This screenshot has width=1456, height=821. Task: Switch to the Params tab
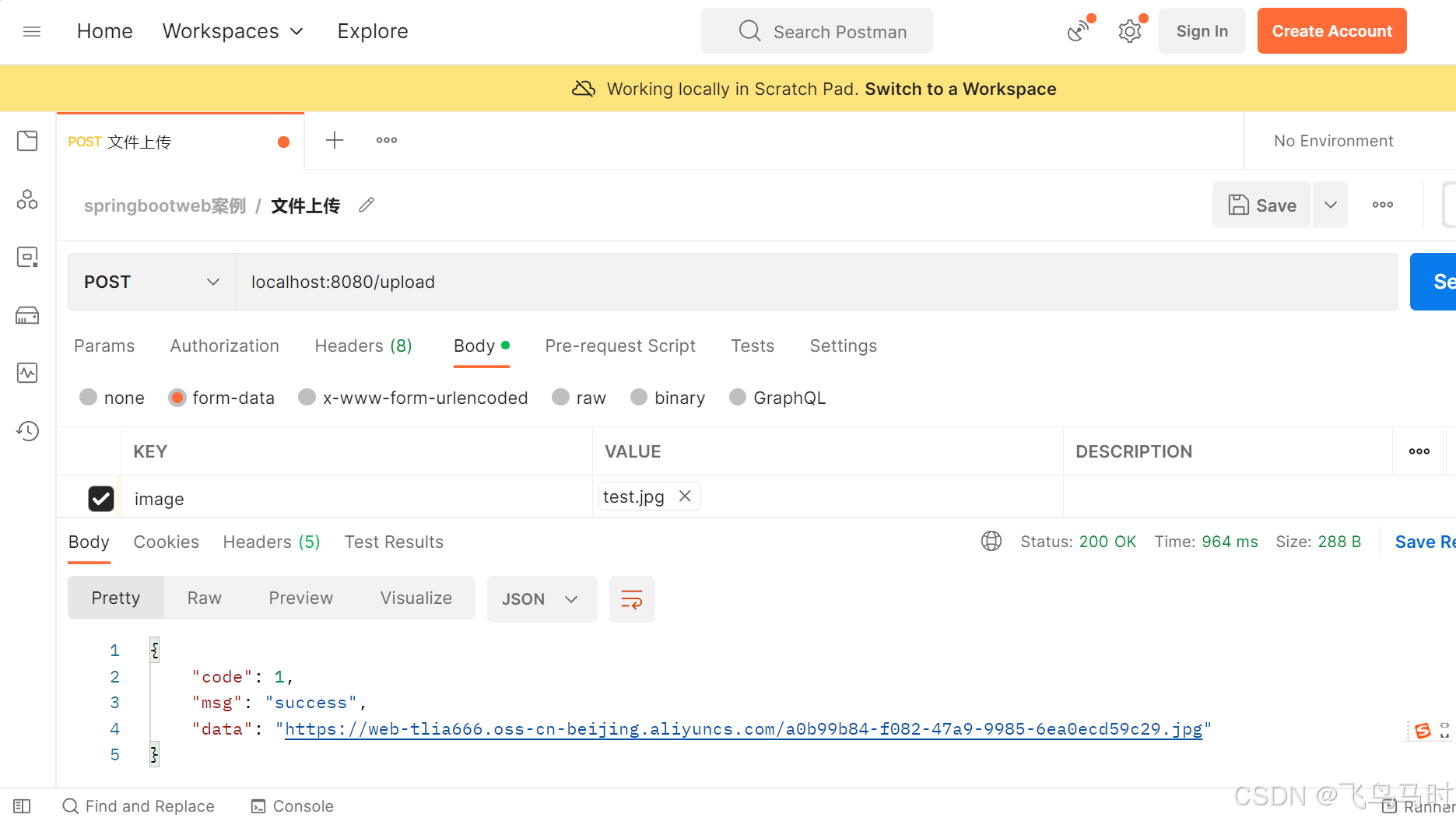[x=104, y=346]
